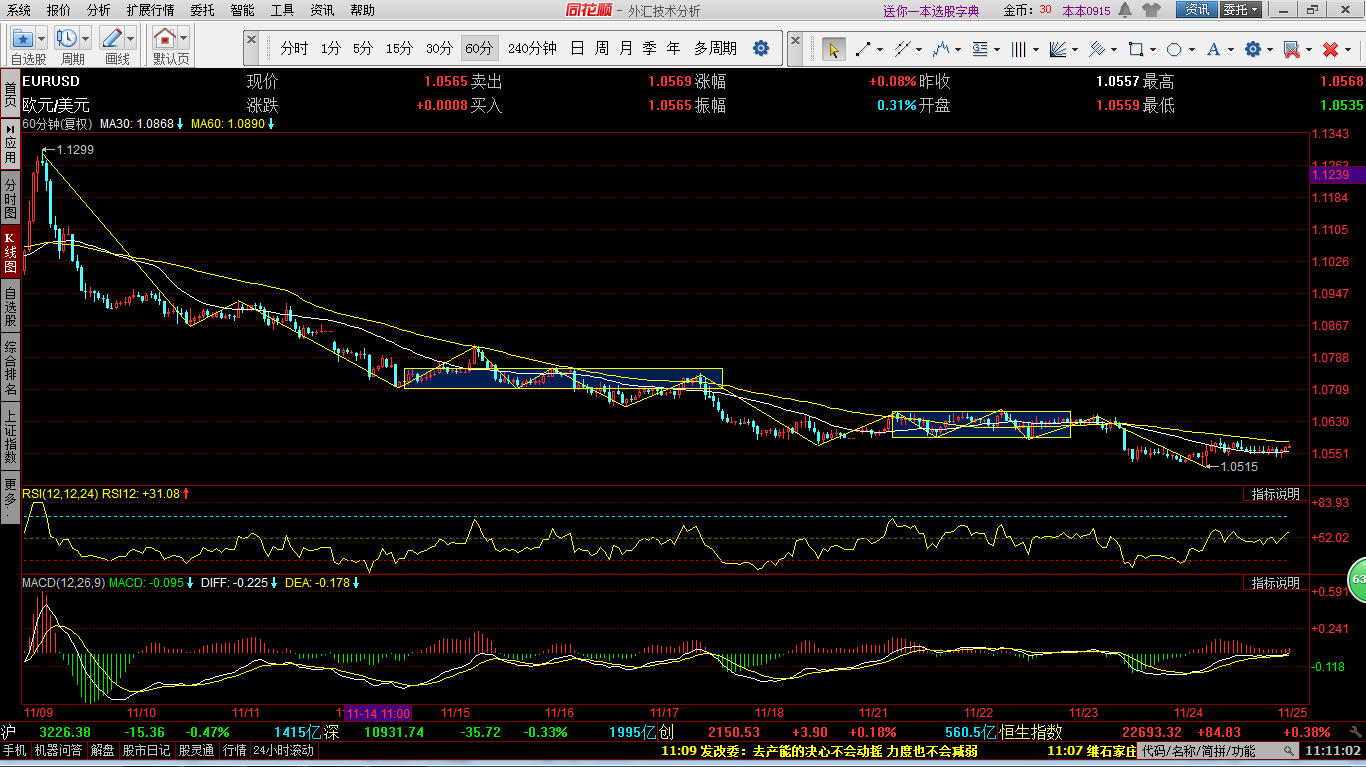Click RSI 指标说明 button

coord(1276,494)
